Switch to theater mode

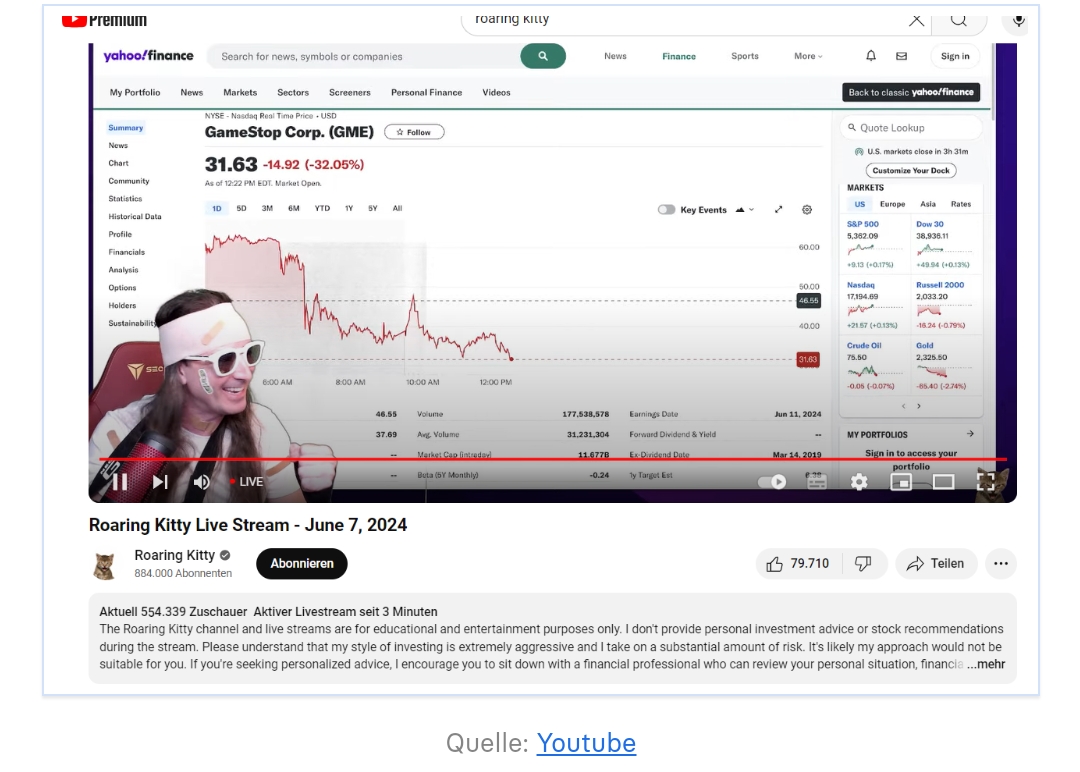coord(944,481)
